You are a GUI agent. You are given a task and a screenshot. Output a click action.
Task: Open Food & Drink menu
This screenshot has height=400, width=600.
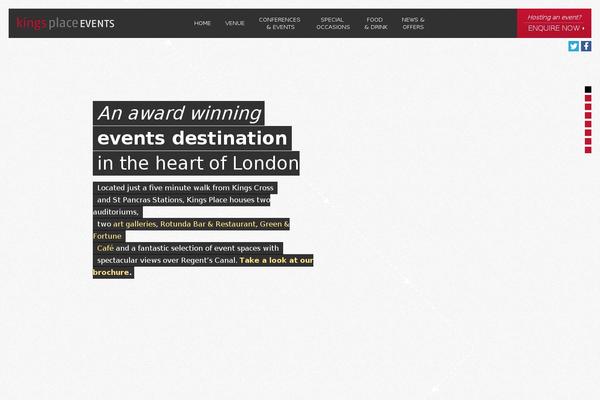coord(376,23)
